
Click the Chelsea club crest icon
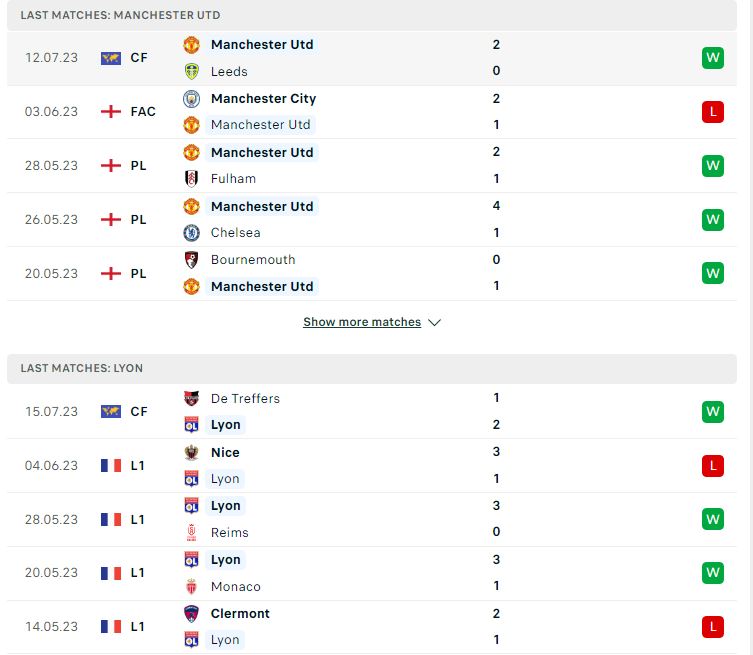(191, 232)
